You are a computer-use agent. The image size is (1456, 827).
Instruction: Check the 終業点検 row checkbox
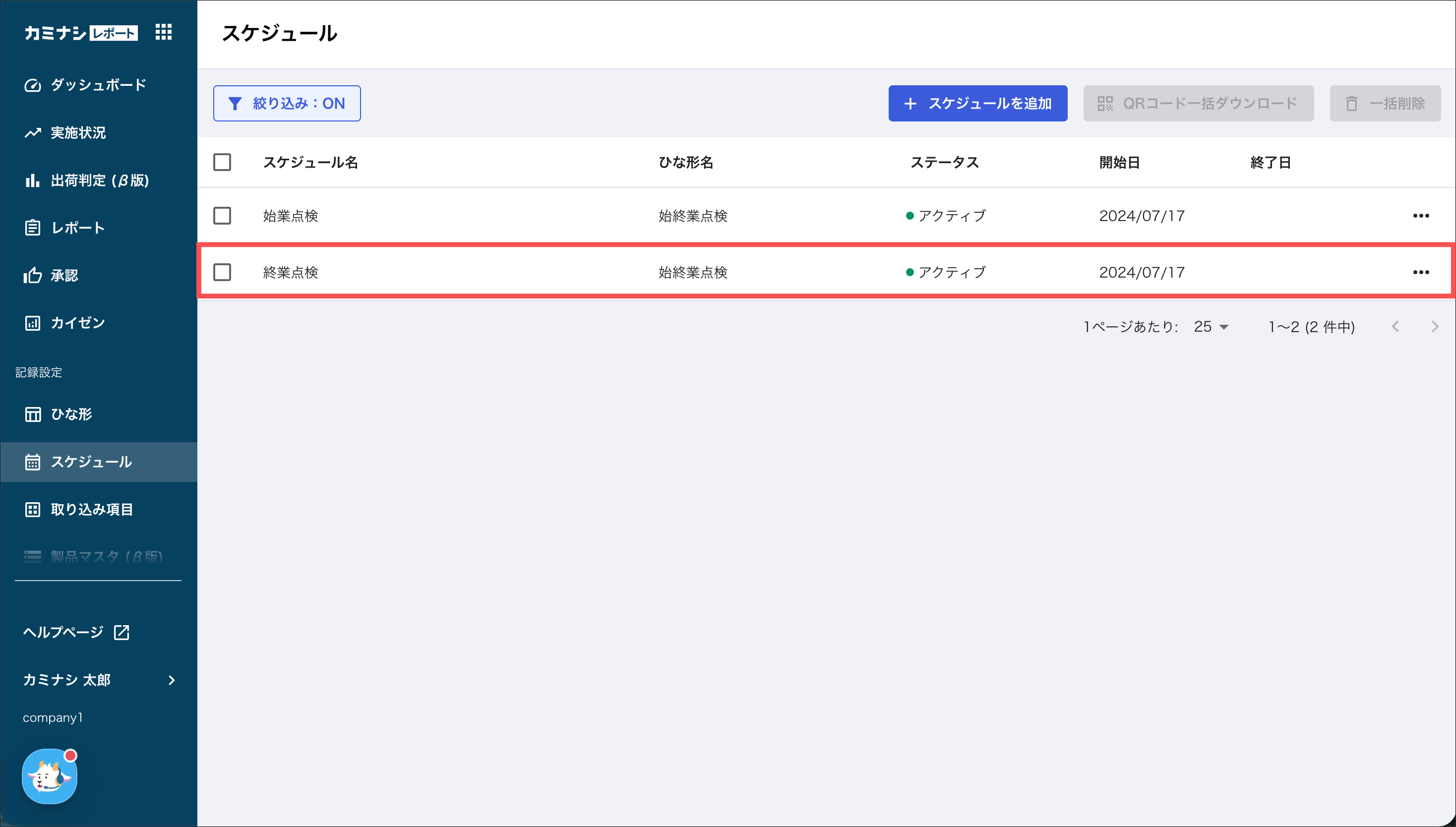(222, 272)
